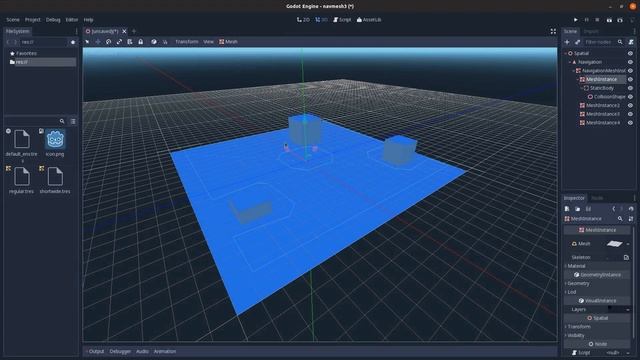Open Inspector object properties tools icon
This screenshot has width=640, height=360.
(631, 219)
